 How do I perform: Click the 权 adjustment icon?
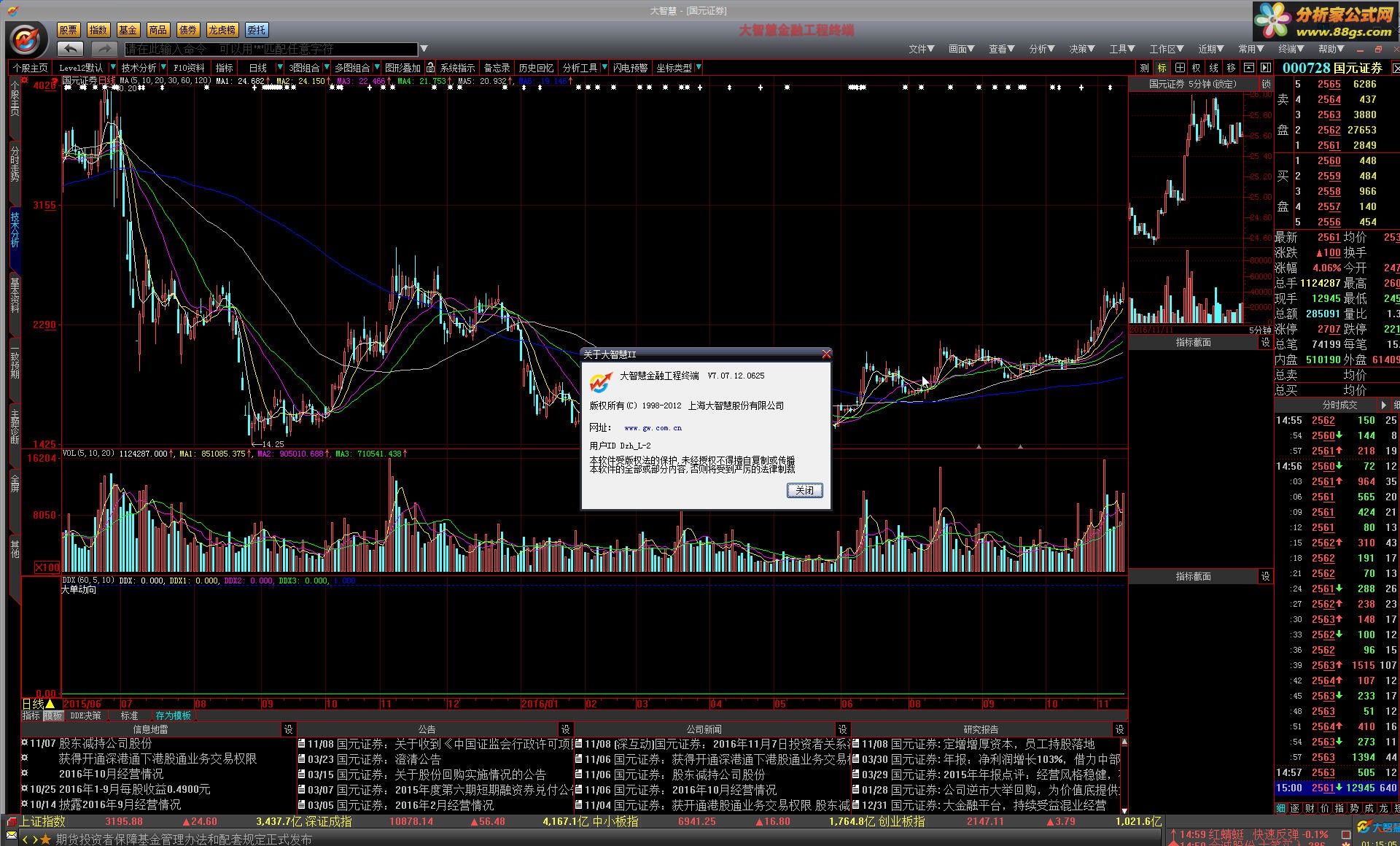coord(1197,68)
